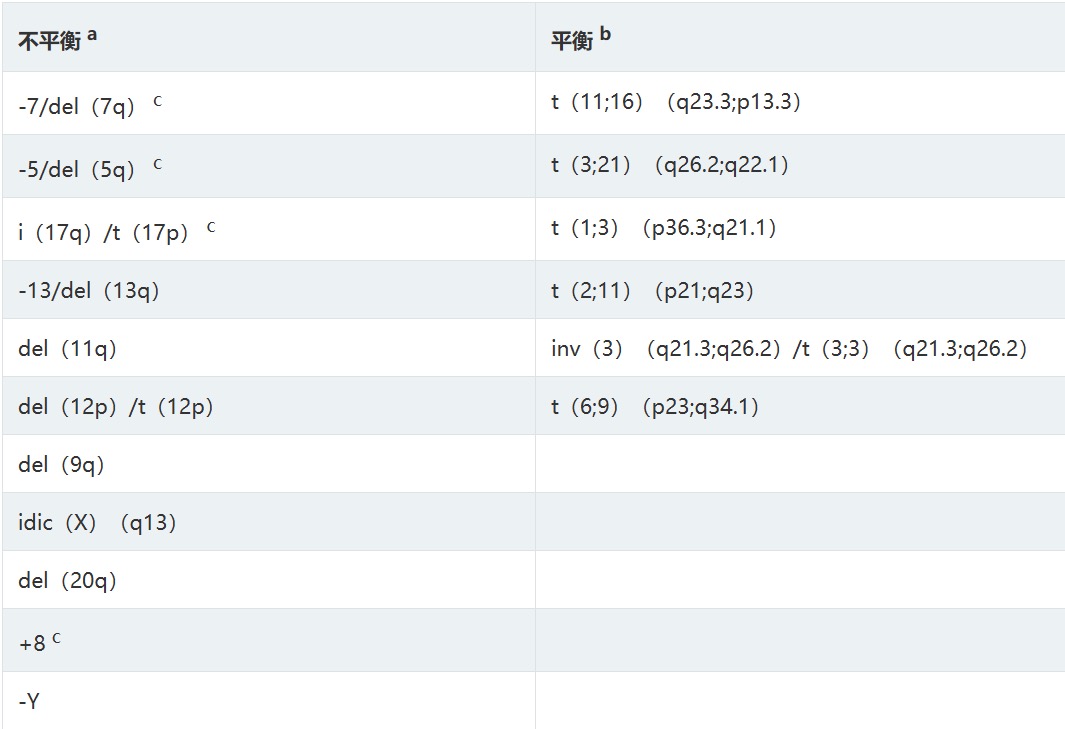Click the t(6;9)(p23;q34.1) entry
1065x729 pixels.
(655, 407)
